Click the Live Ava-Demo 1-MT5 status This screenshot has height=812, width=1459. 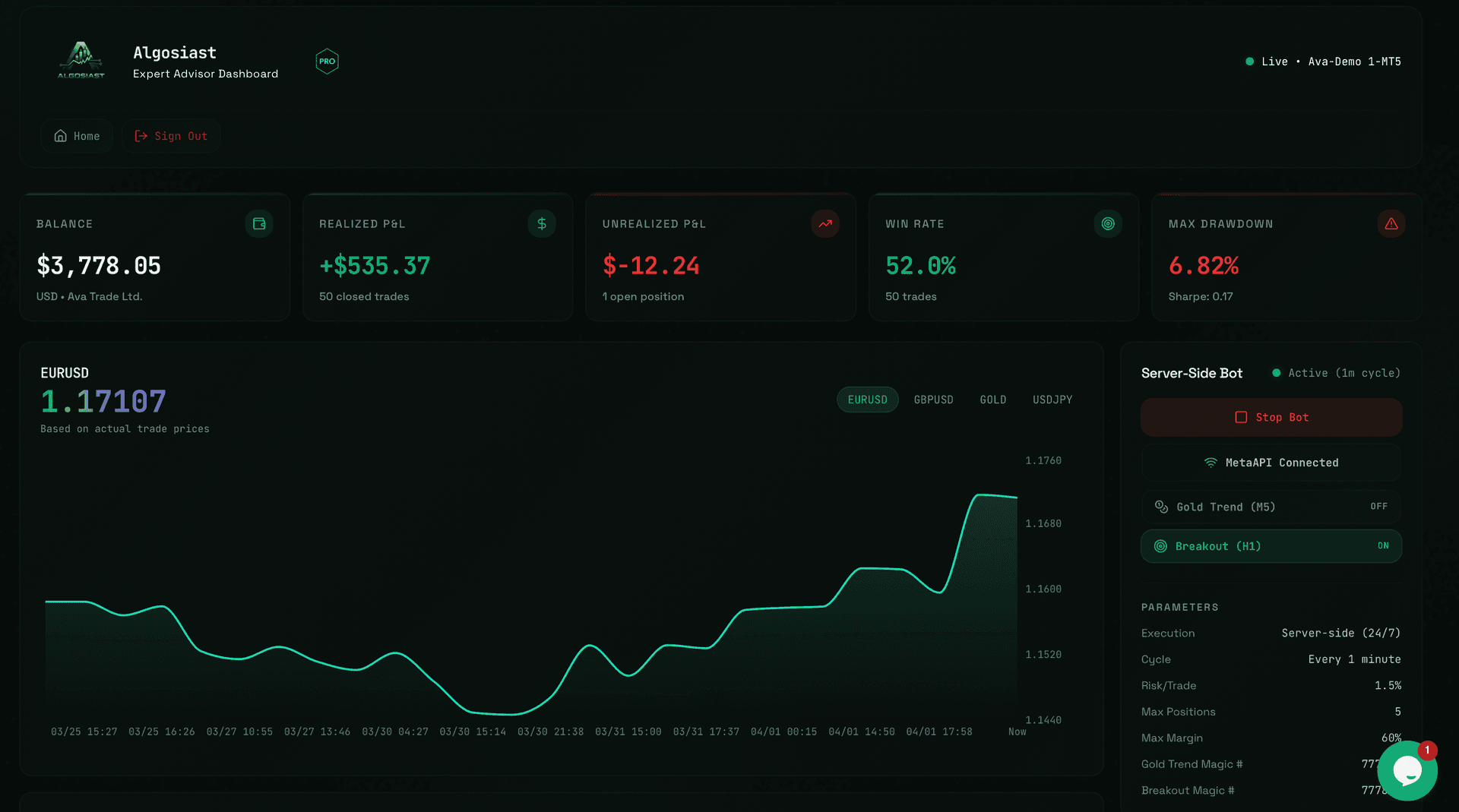click(1323, 62)
